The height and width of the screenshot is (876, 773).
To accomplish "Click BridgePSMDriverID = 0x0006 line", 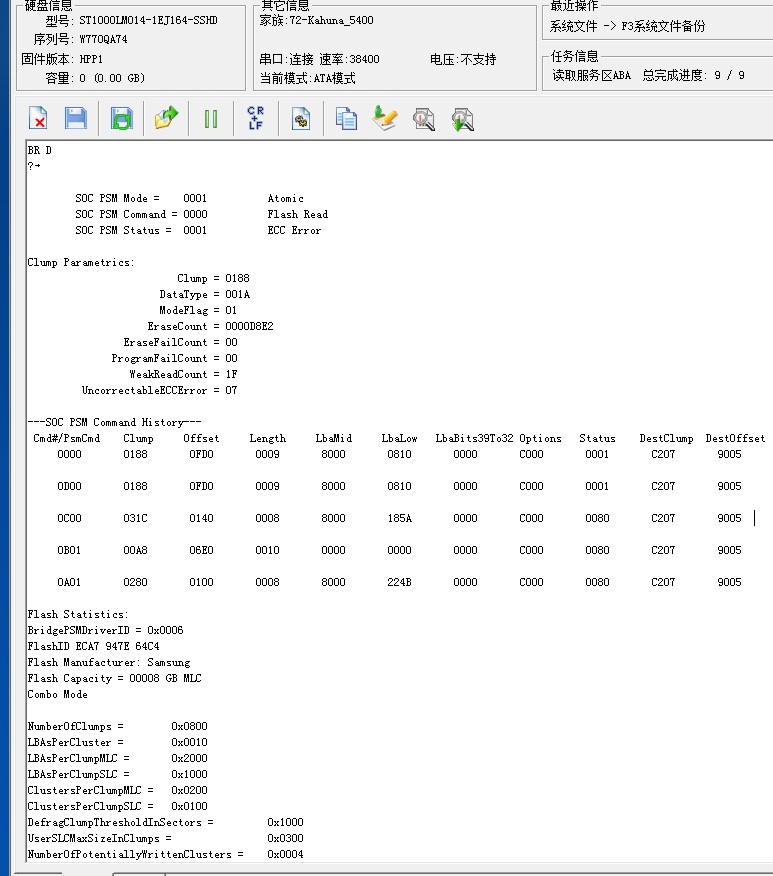I will [x=106, y=630].
